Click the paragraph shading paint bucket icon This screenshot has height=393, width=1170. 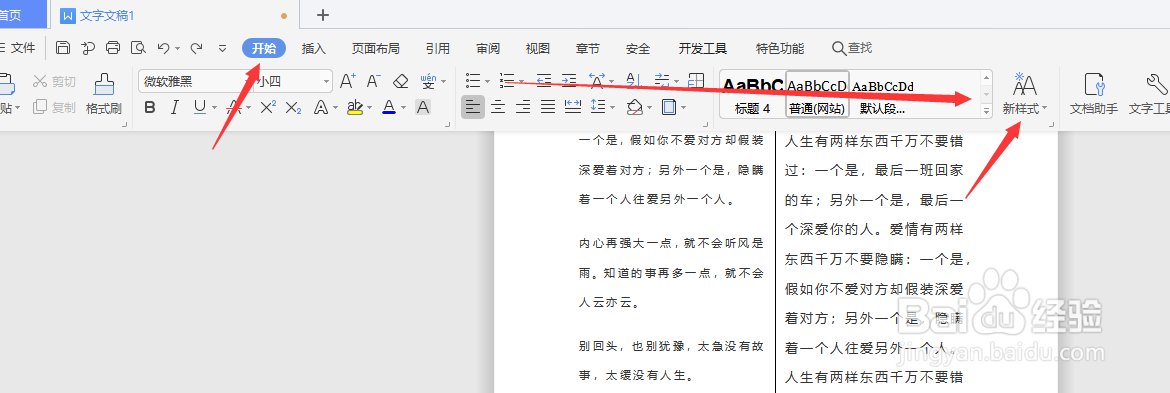[634, 107]
